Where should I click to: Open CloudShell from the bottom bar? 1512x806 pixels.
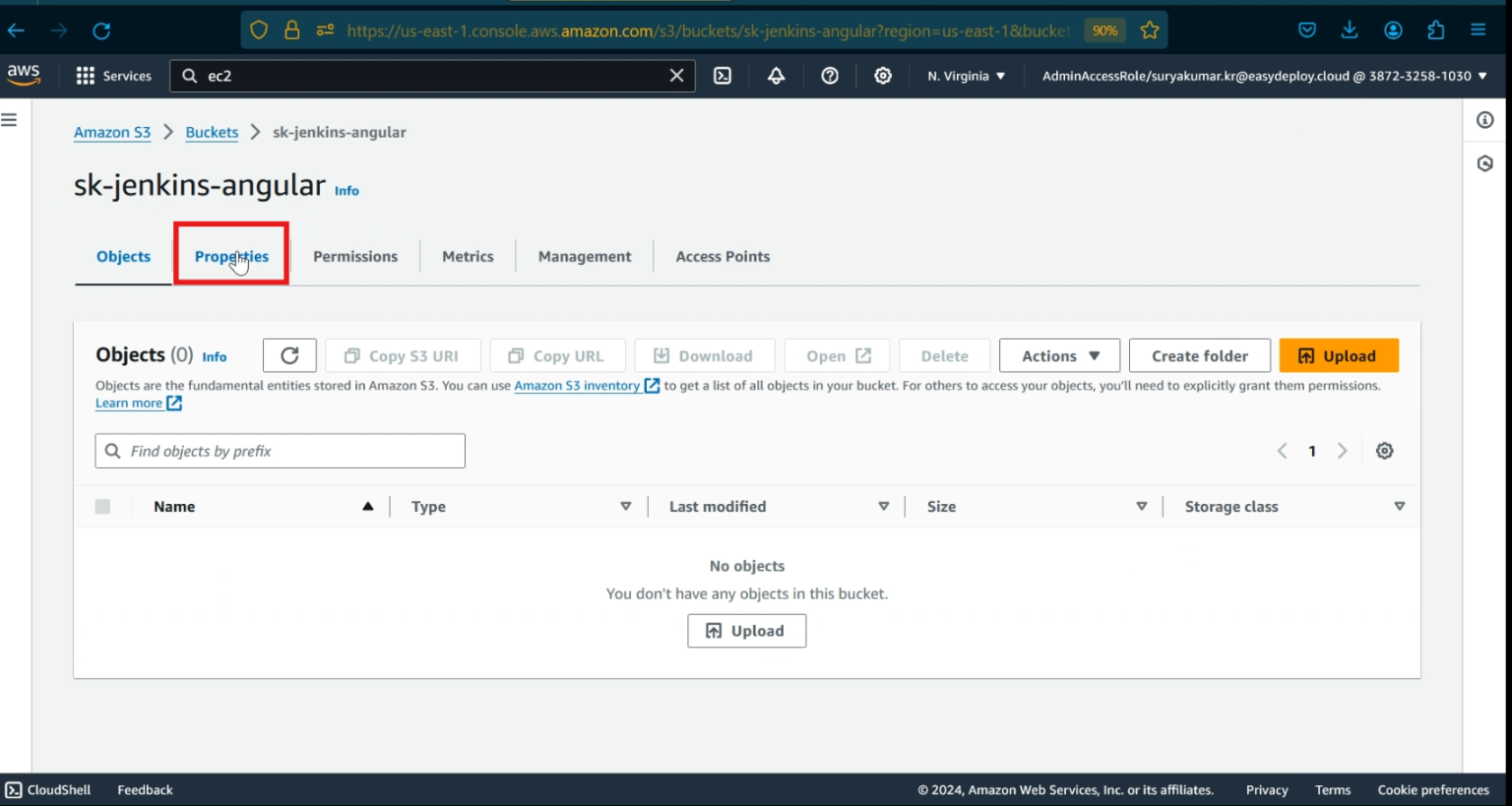(x=47, y=789)
